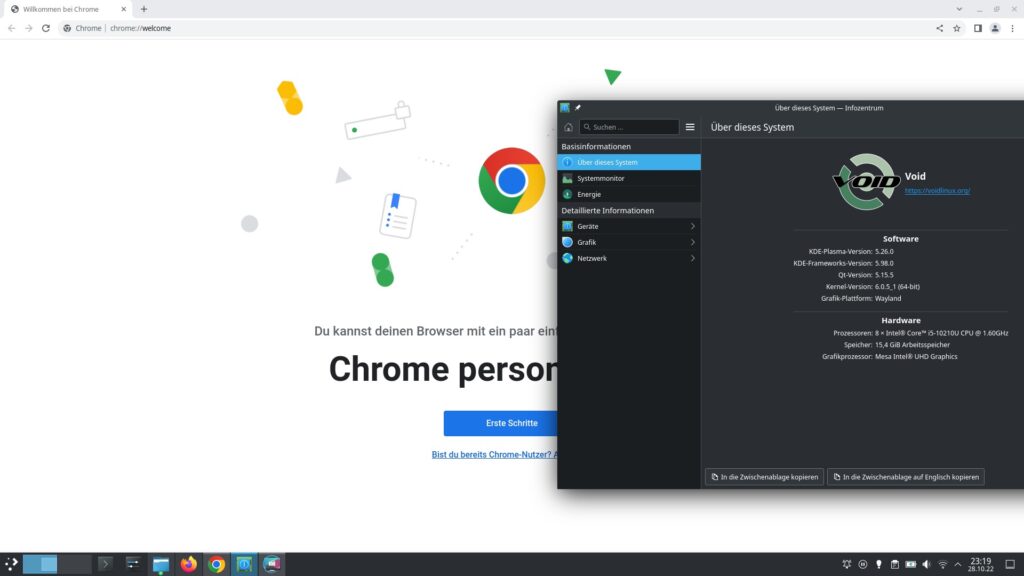Open the Wi-Fi network tray applet
This screenshot has width=1024, height=576.
(942, 564)
